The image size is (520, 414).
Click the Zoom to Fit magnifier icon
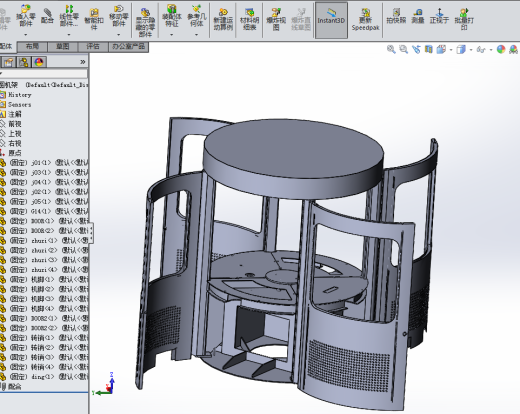click(391, 49)
